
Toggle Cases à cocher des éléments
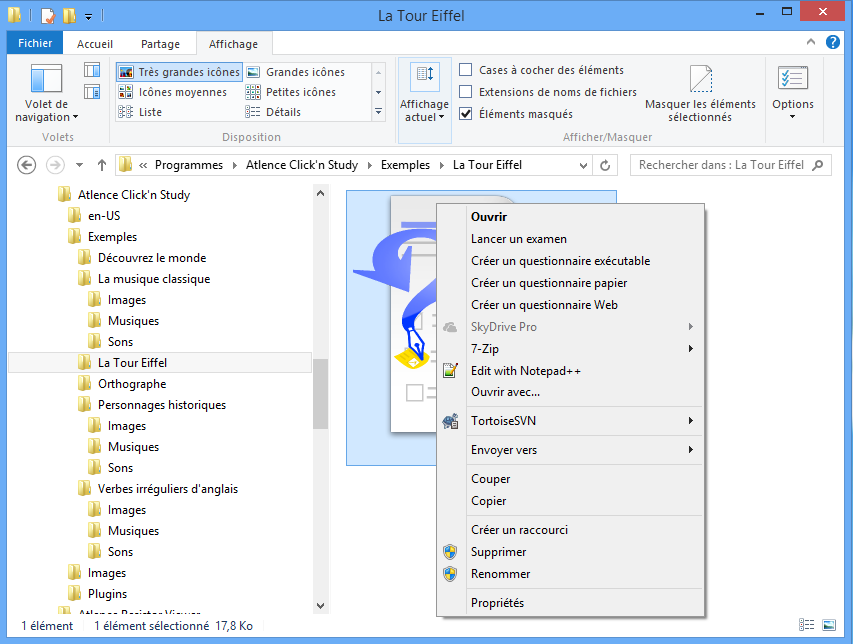pos(466,70)
